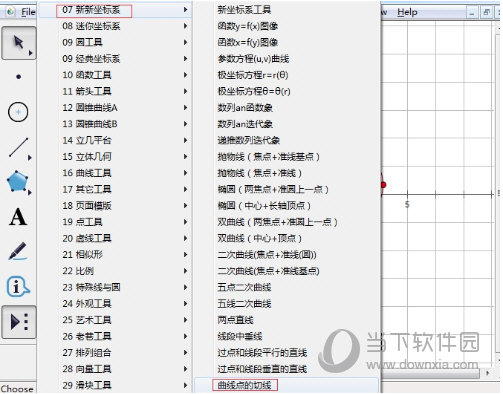The image size is (503, 394).
Task: Select the Straightedge line tool
Action: click(19, 147)
